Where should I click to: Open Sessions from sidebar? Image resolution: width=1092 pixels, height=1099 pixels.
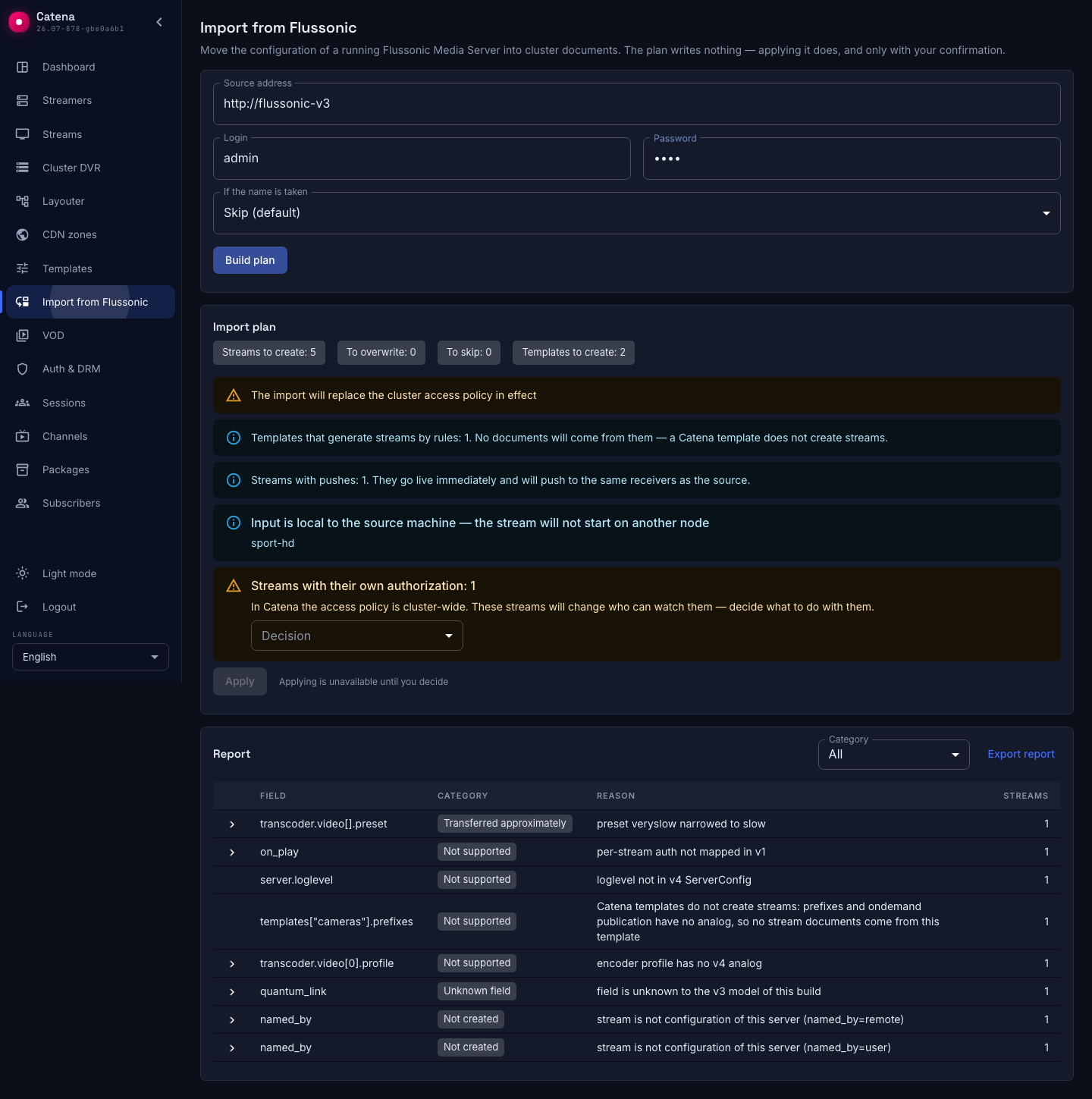click(90, 403)
